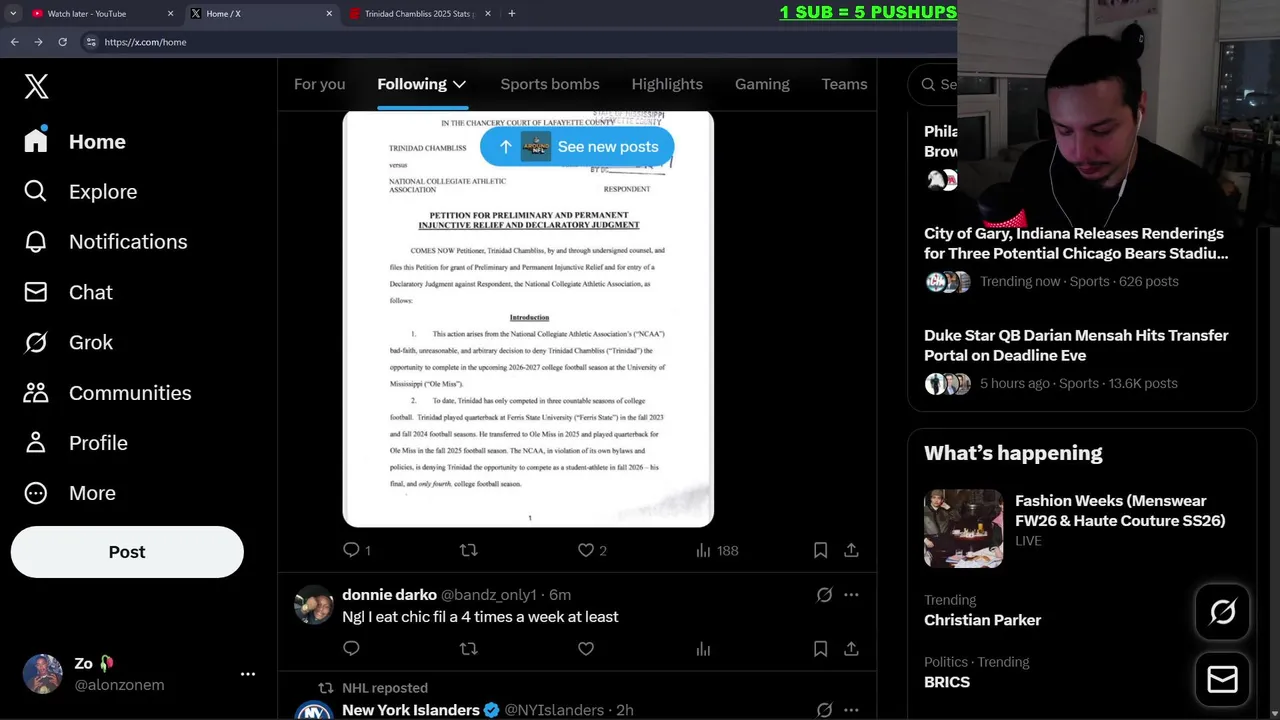The width and height of the screenshot is (1280, 720).
Task: Click the Post button
Action: tap(127, 552)
